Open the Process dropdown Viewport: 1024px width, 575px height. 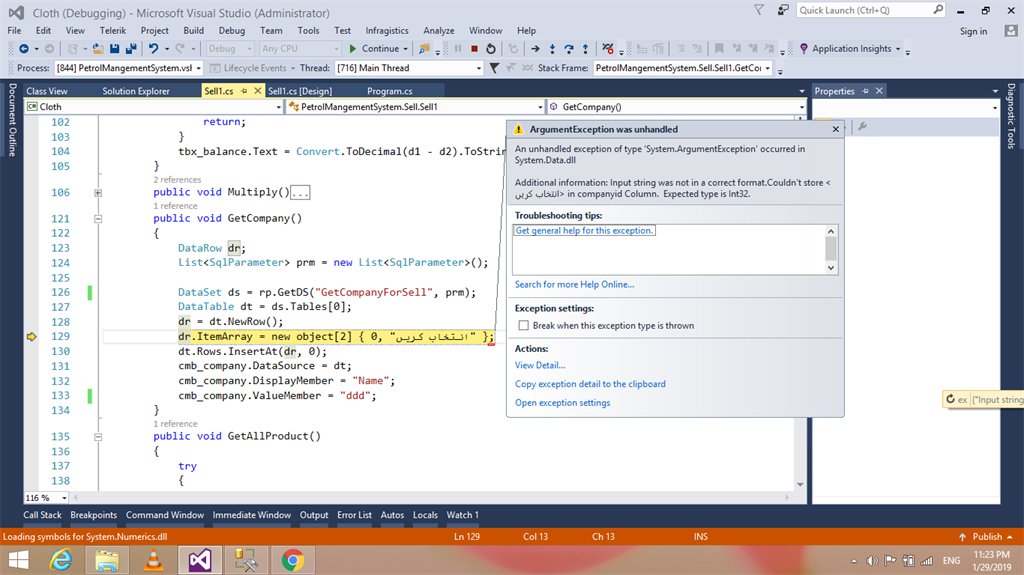coord(199,68)
